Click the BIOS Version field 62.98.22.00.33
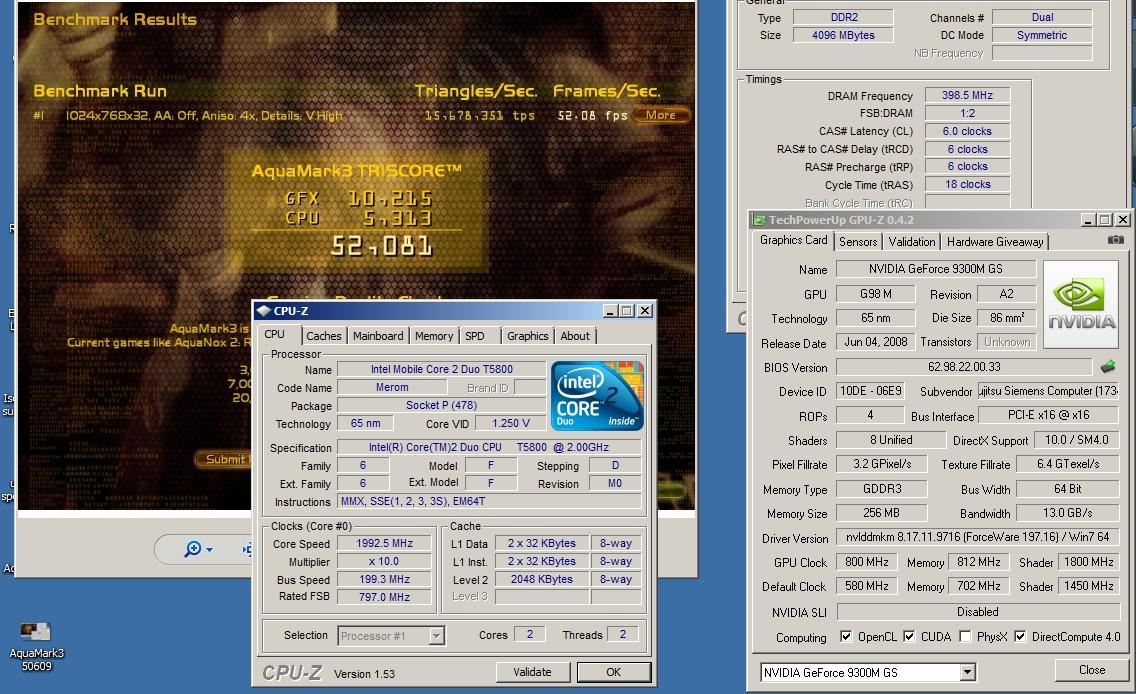Viewport: 1136px width, 694px height. (x=964, y=367)
